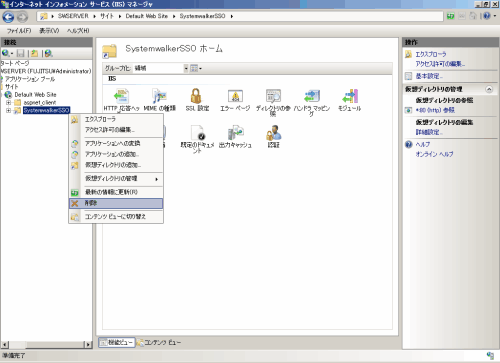Screen dimensions: 500x363
Task: Click the 基本設定 link in 操作 pane
Action: pos(429,76)
